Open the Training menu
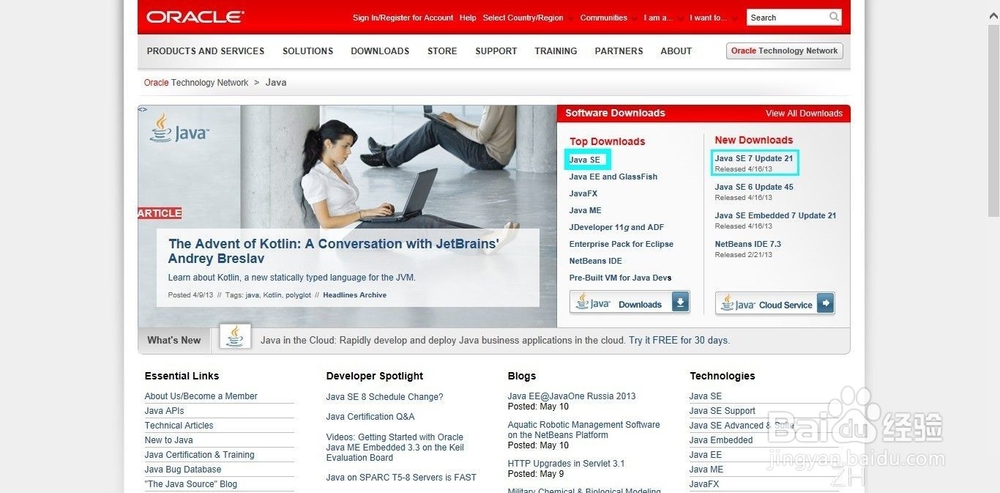Image resolution: width=1000 pixels, height=493 pixels. point(555,51)
